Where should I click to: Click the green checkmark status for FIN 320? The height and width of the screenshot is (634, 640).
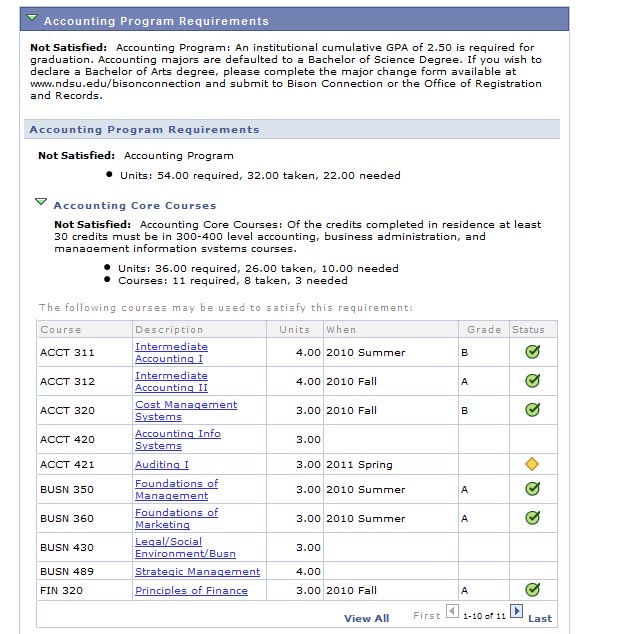pyautogui.click(x=532, y=590)
